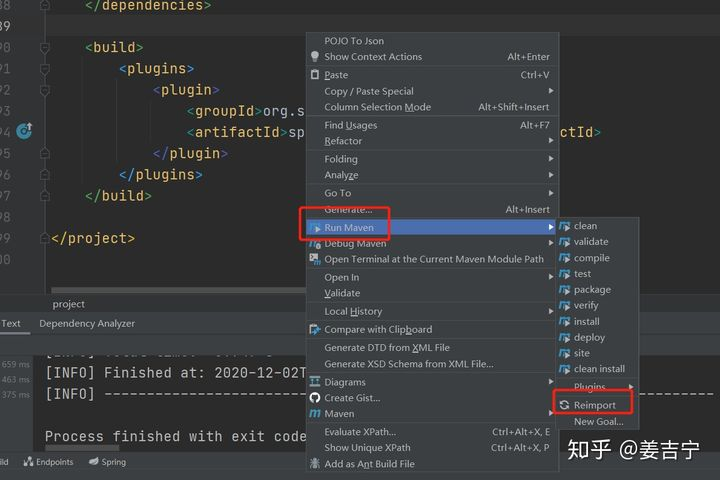Click the editor horizontal scrollbar

pos(178,290)
